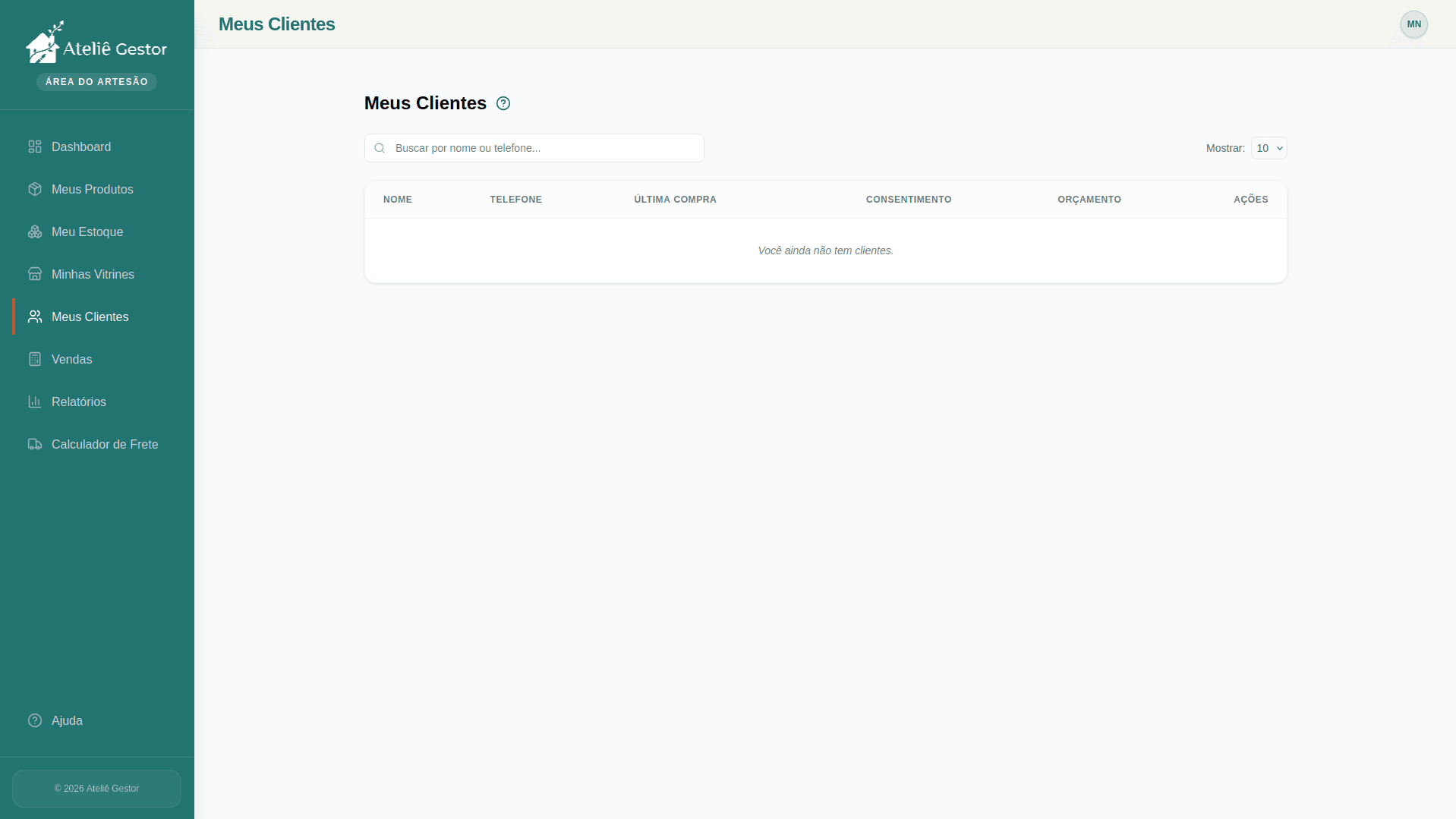Click the Vendas calculator icon
This screenshot has height=819, width=1456.
coord(35,359)
